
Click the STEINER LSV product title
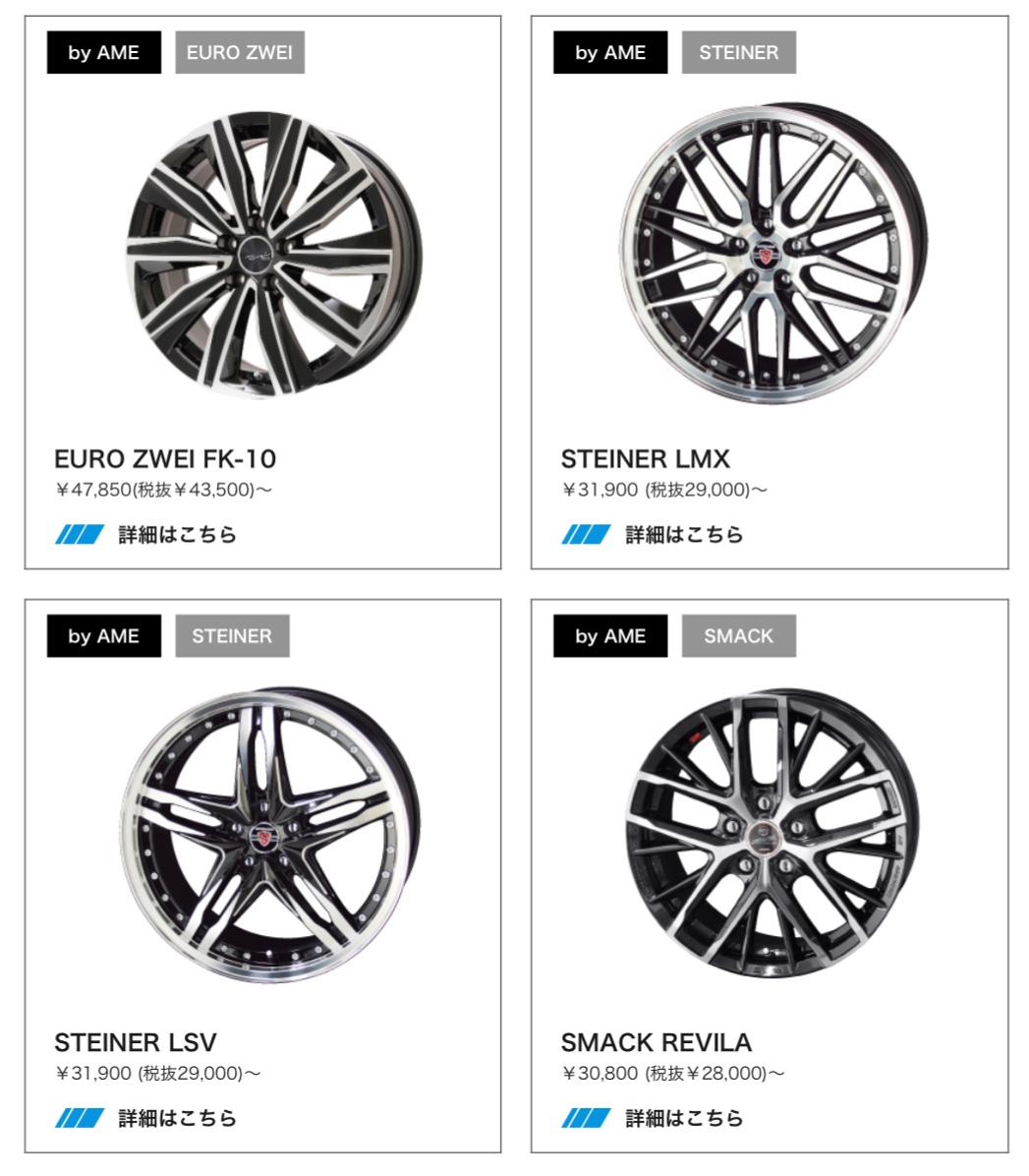(136, 1042)
